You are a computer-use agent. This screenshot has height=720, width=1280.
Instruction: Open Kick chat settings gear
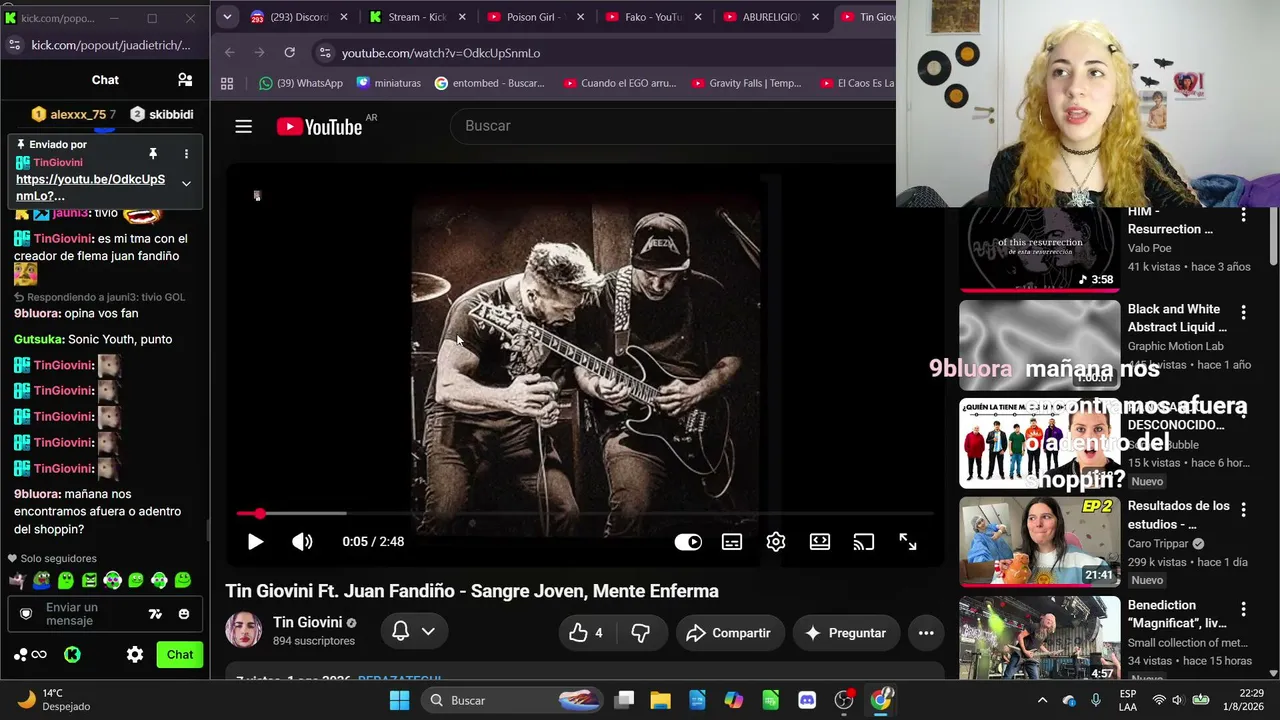pos(135,655)
